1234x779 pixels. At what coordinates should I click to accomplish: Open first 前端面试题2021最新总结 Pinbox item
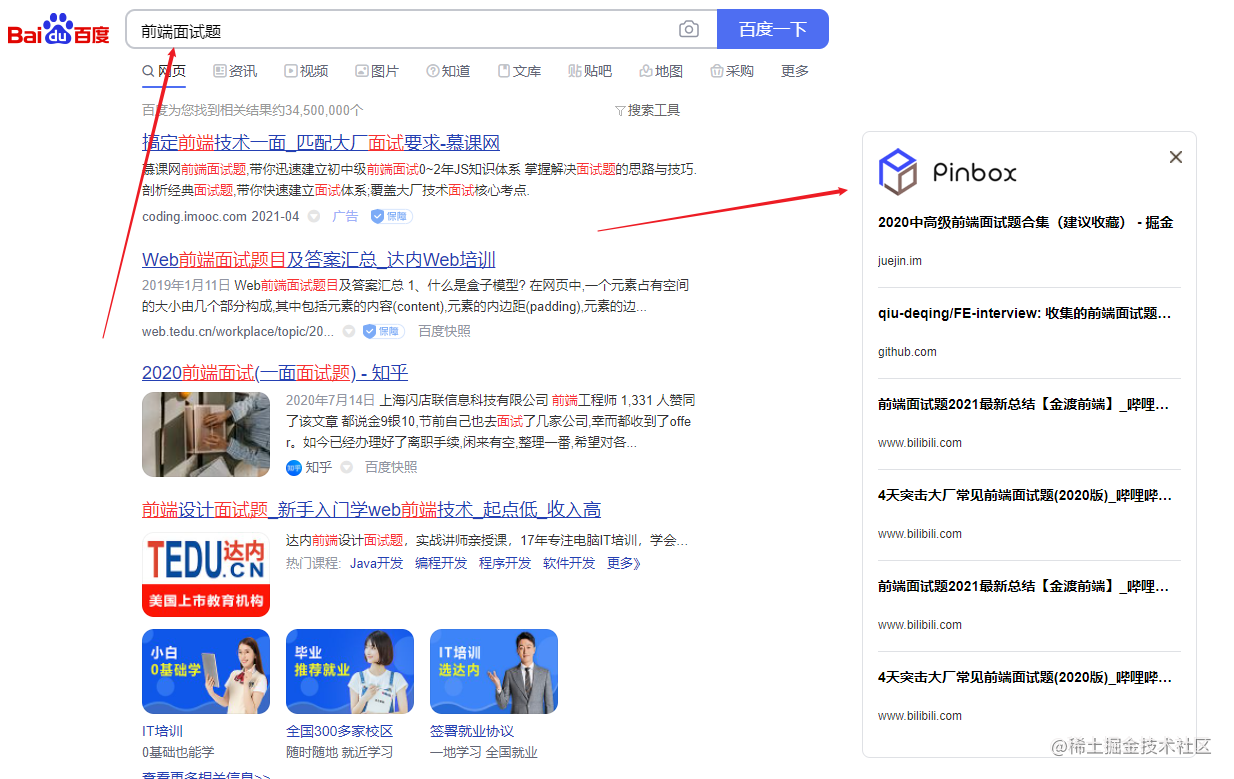pos(1025,405)
